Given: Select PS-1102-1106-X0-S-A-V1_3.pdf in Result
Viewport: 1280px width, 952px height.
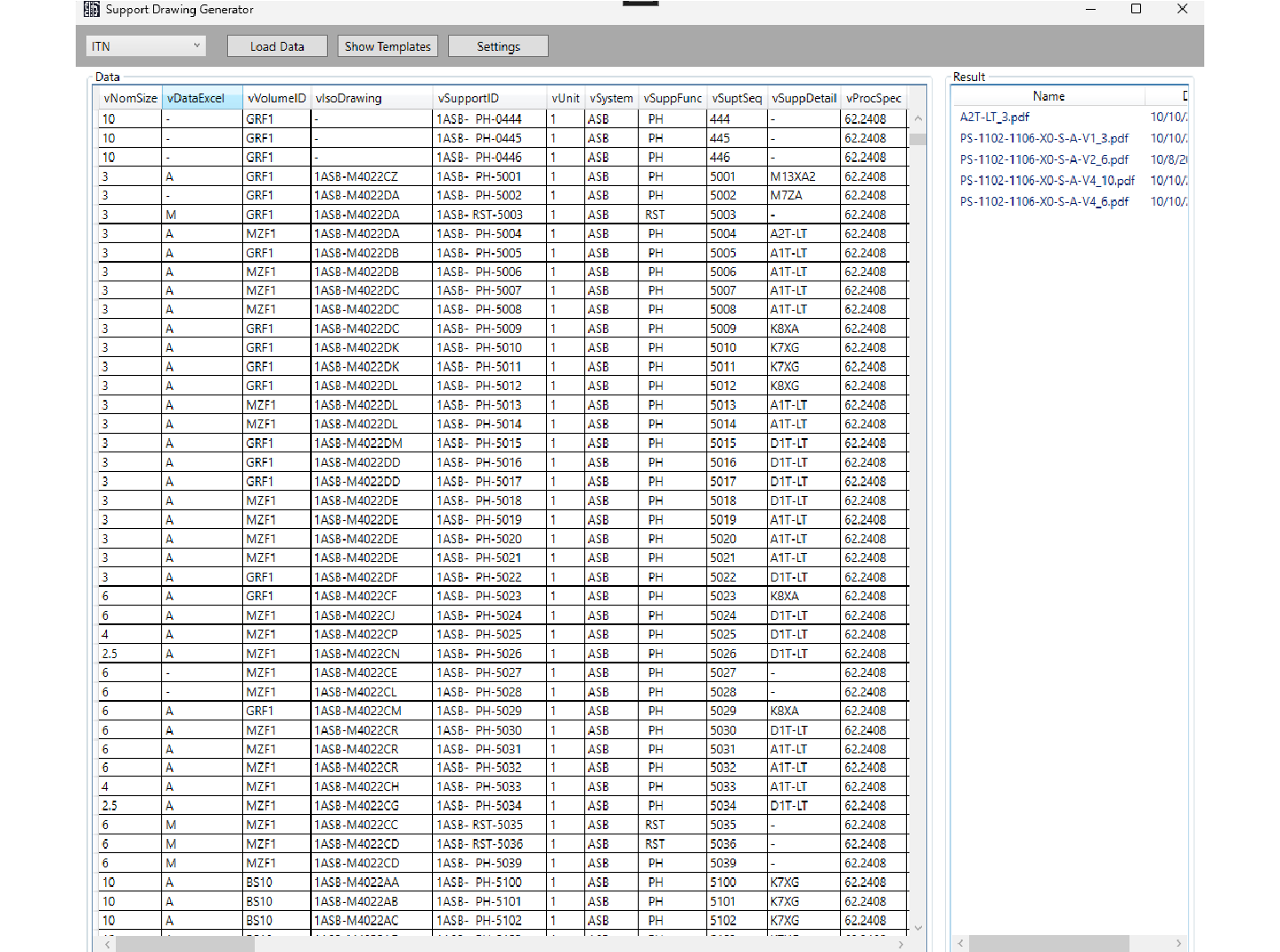Looking at the screenshot, I should coord(1044,138).
